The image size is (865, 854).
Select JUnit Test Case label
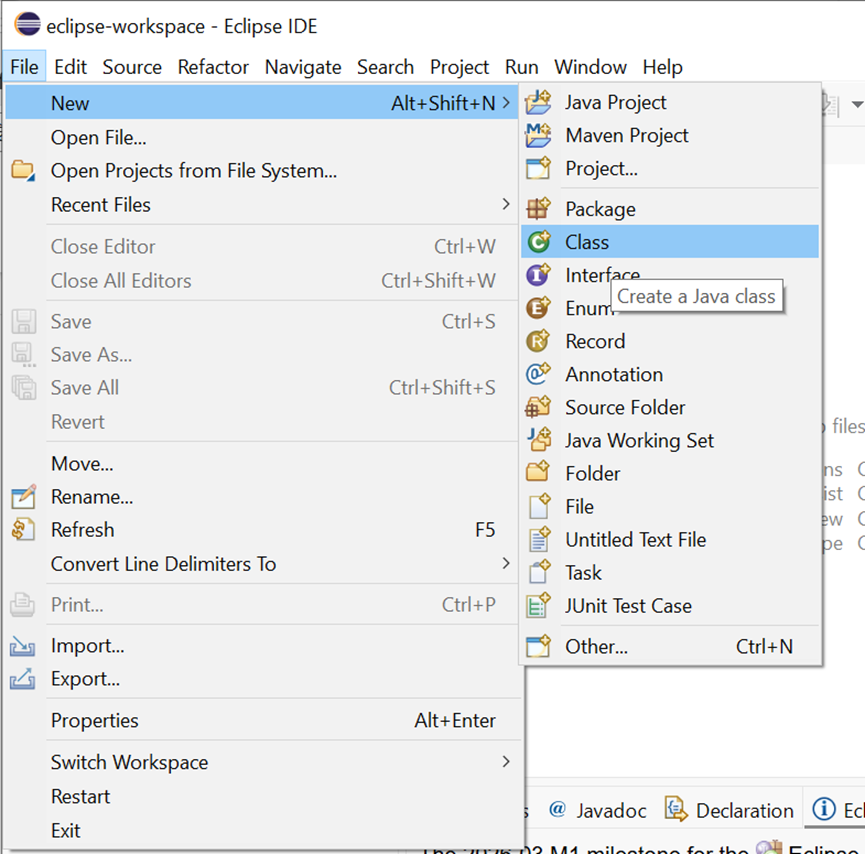[628, 606]
